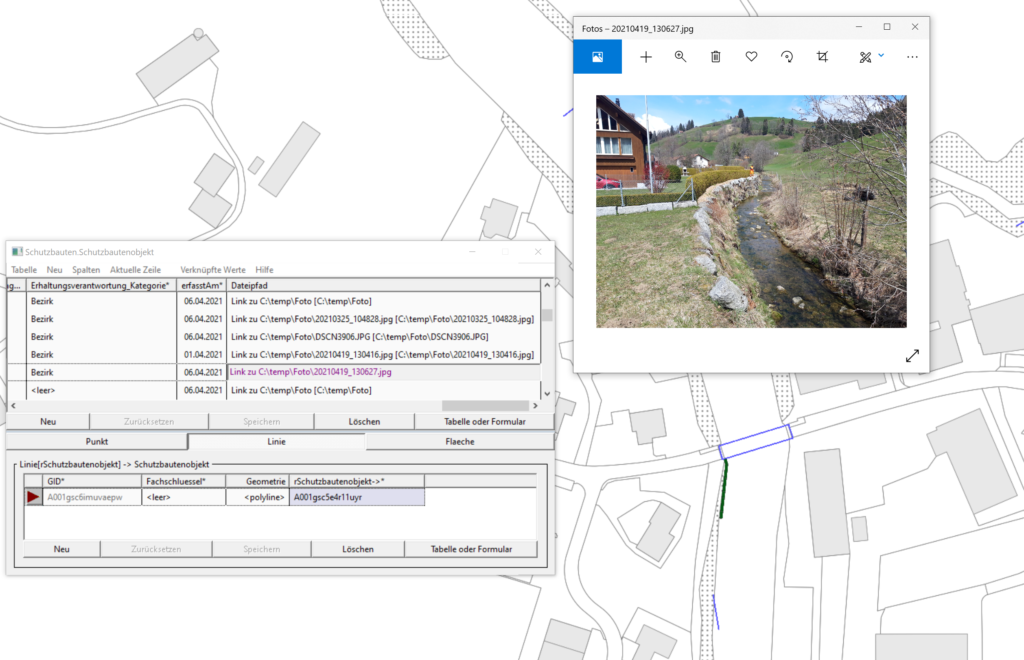Open the Verknüpfte Werte menu
The image size is (1024, 660).
click(x=213, y=270)
